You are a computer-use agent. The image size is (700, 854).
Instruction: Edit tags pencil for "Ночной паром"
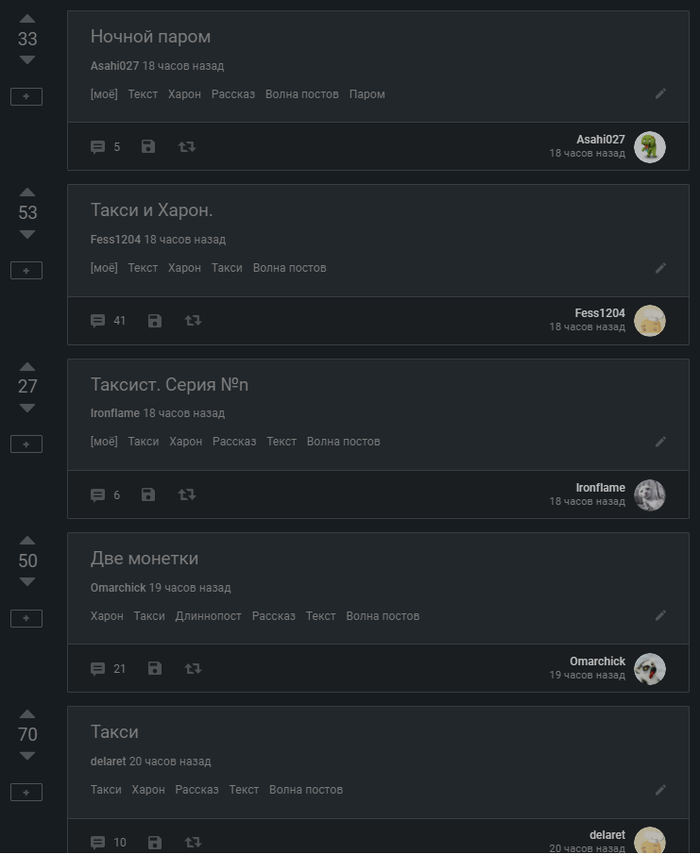coord(660,94)
